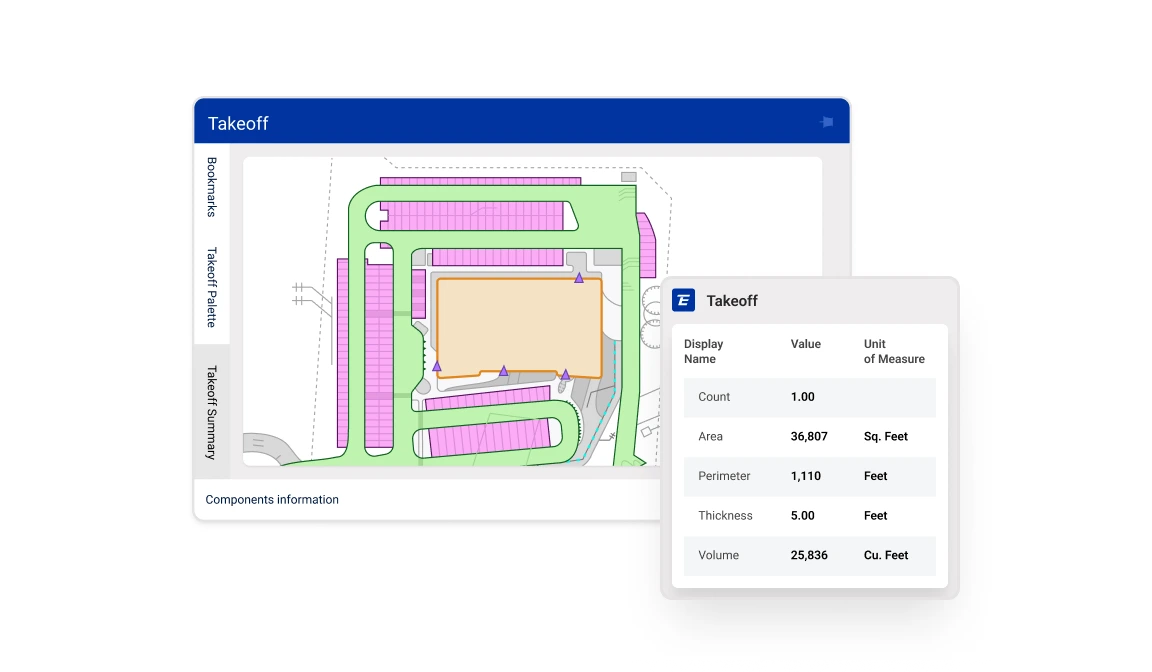Click the purple triangle marker at building's bottom right
This screenshot has height=672, width=1152.
click(565, 375)
